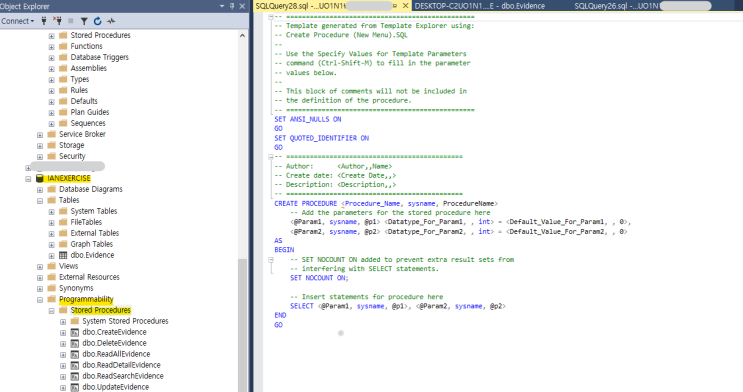The height and width of the screenshot is (392, 743).
Task: Open the Connect dropdown in Object Explorer
Action: (18, 21)
